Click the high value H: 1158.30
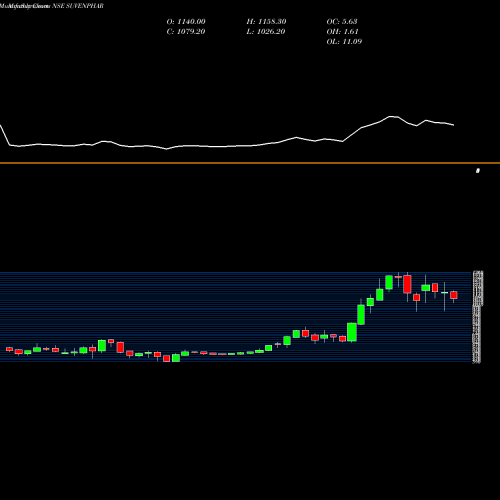 (x=266, y=22)
